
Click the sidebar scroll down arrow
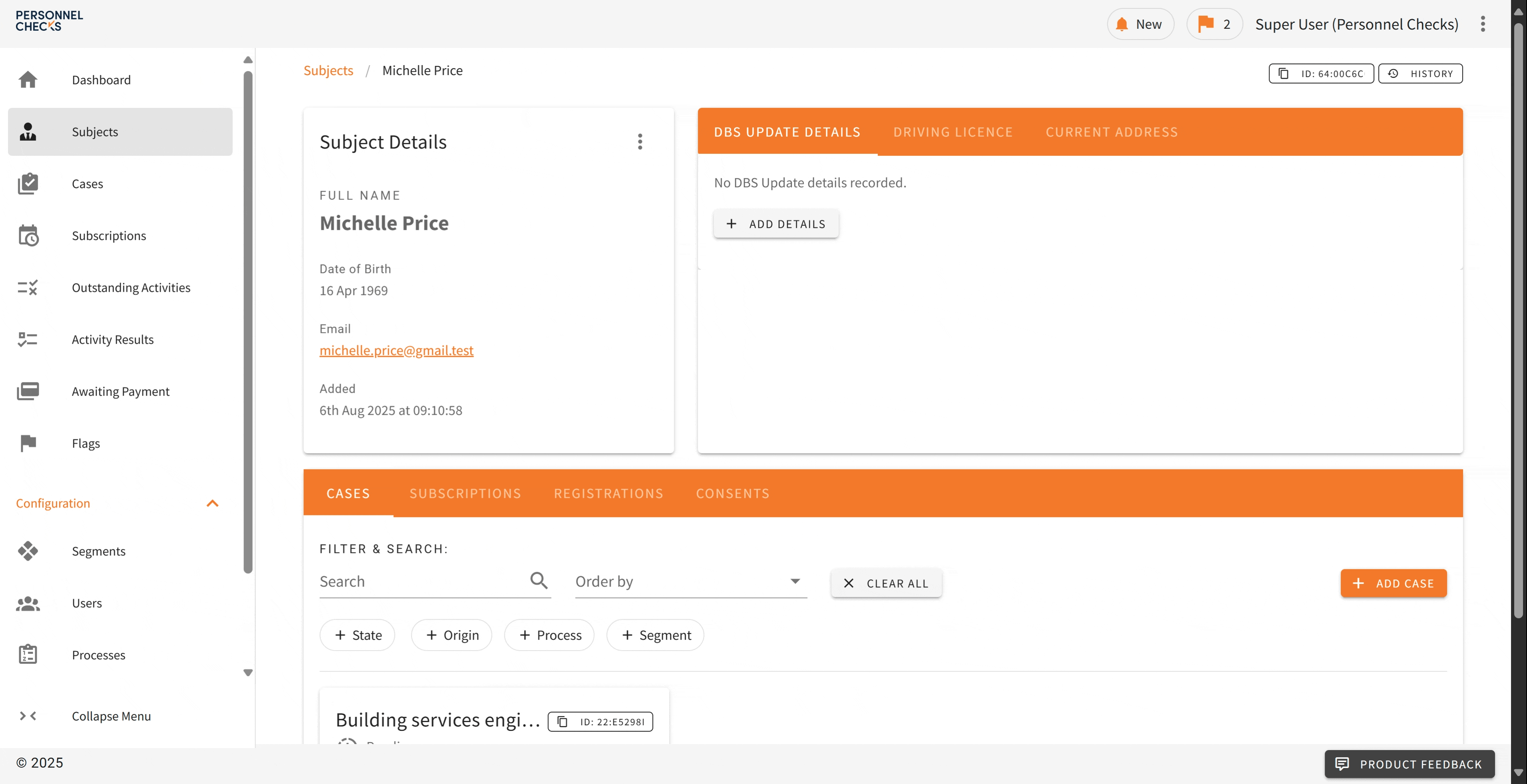point(248,673)
